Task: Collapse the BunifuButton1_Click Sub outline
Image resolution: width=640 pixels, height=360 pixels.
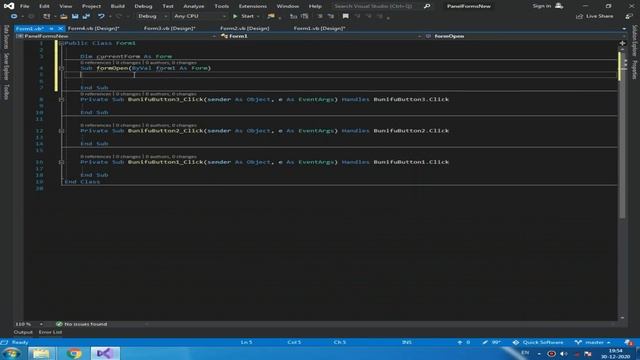Action: pos(61,162)
